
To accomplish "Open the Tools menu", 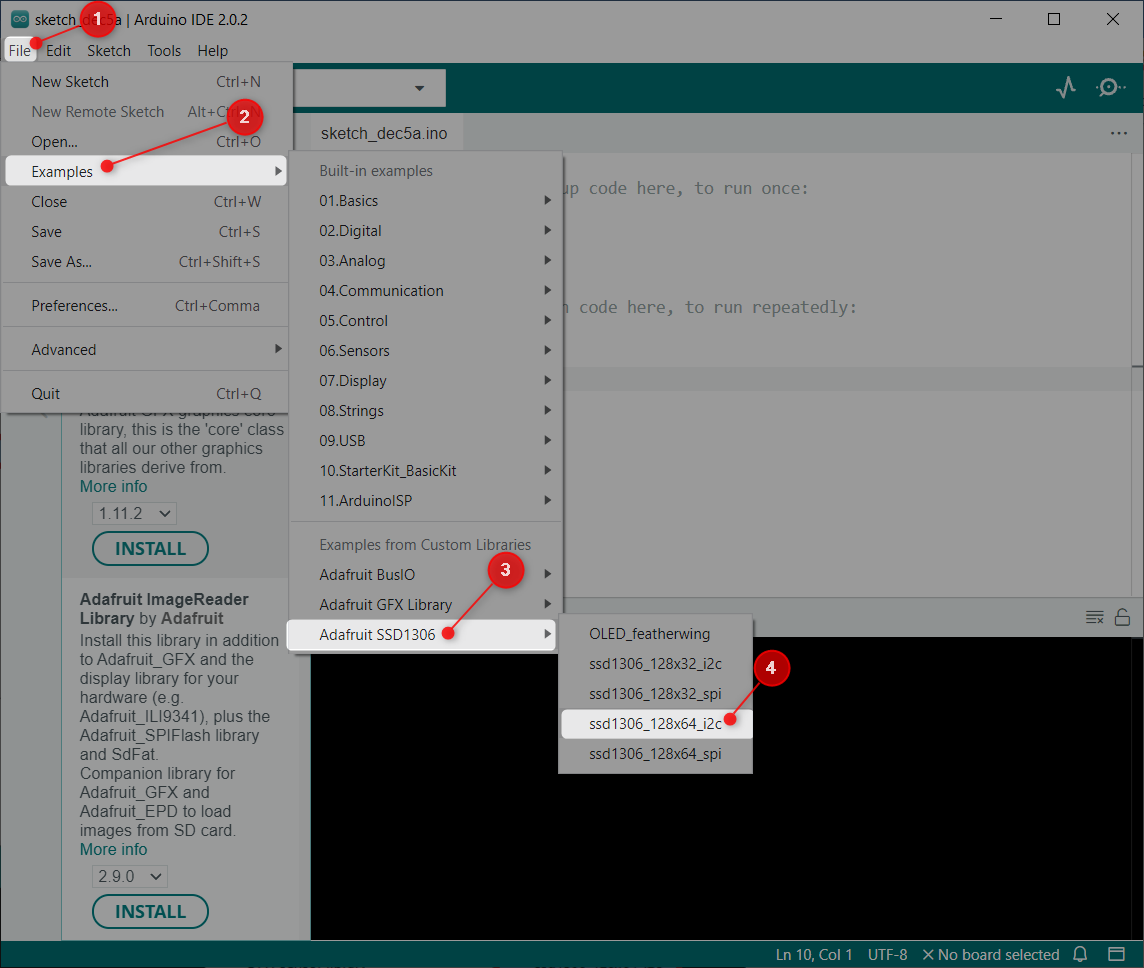I will click(164, 50).
